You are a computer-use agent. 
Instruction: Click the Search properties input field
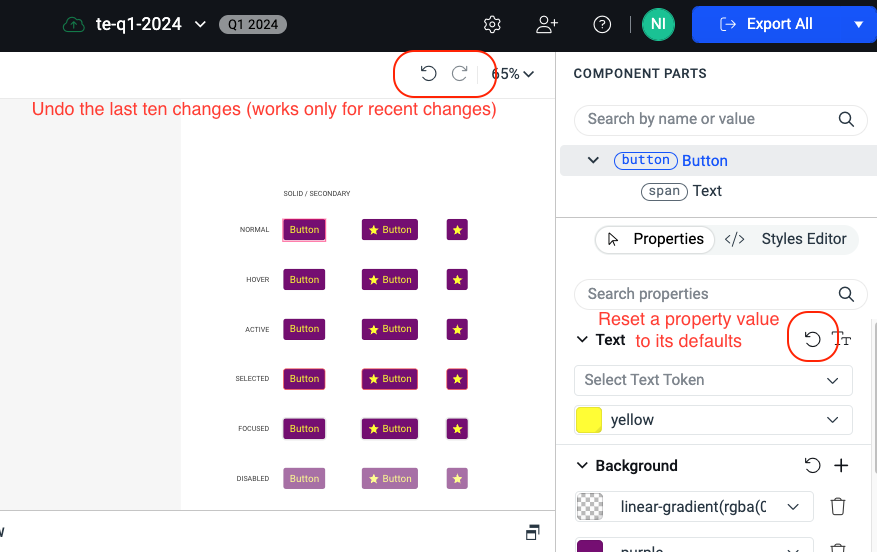pyautogui.click(x=707, y=294)
